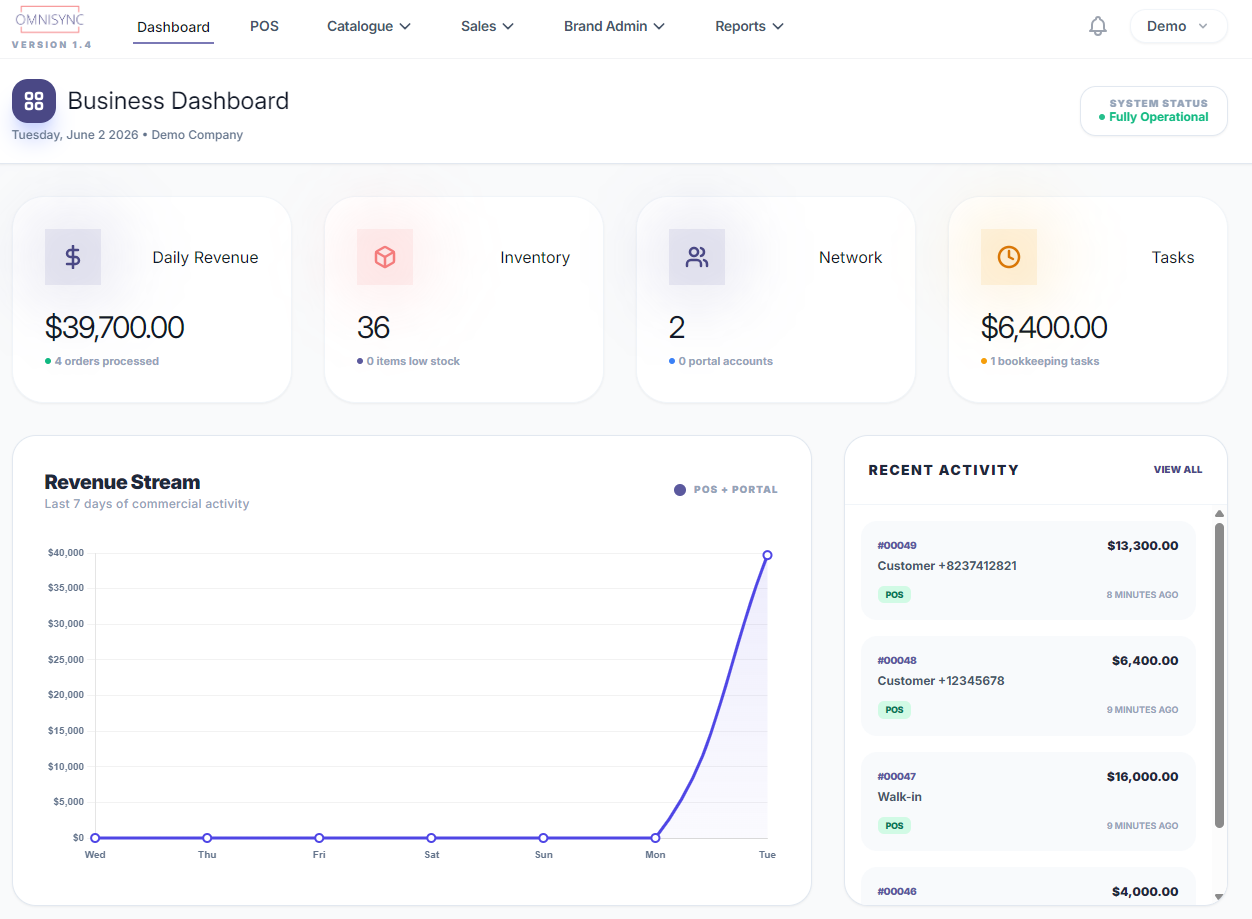
Task: Click the System Status Fully Operational badge
Action: [x=1154, y=111]
